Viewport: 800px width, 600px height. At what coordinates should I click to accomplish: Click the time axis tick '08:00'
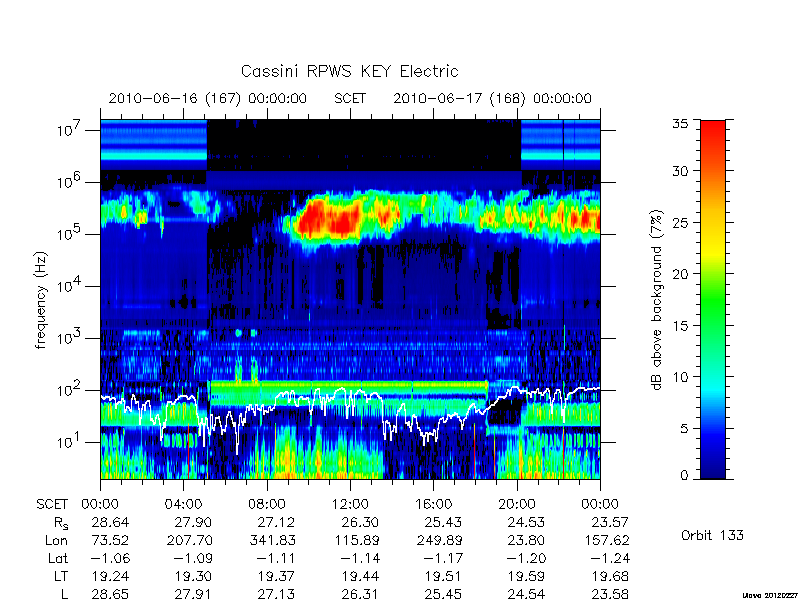point(267,504)
